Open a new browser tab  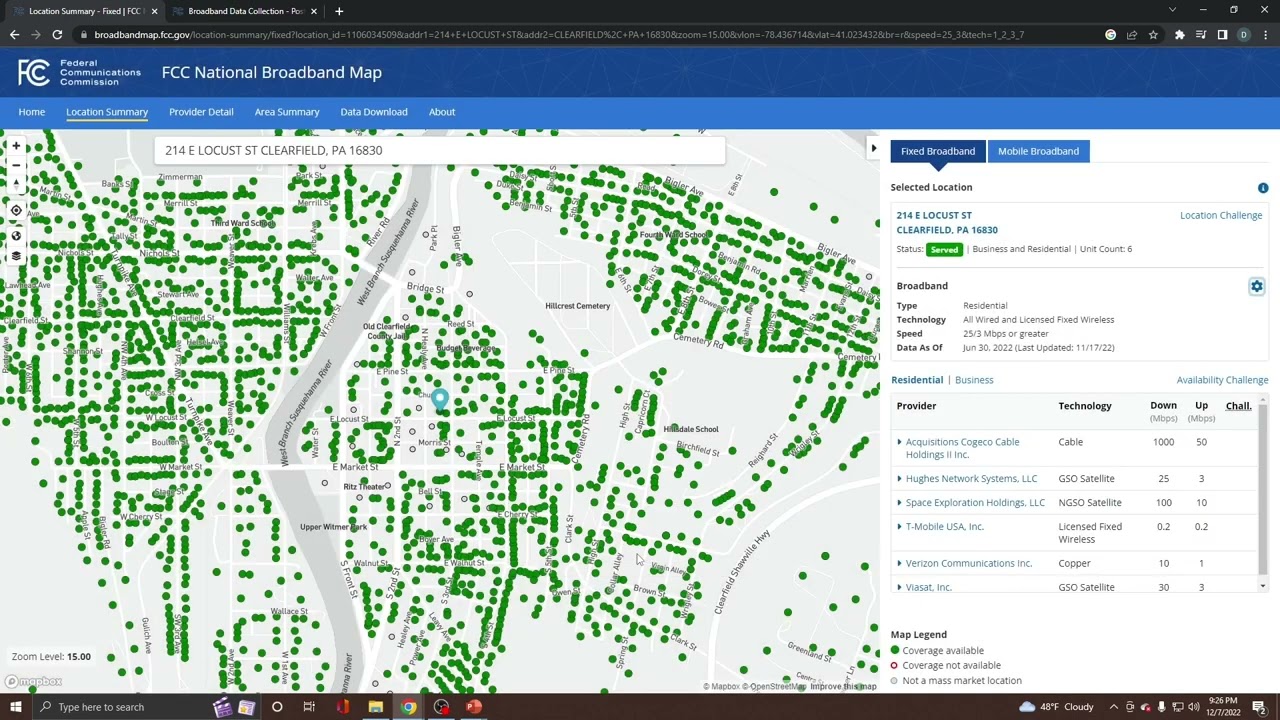pos(339,11)
